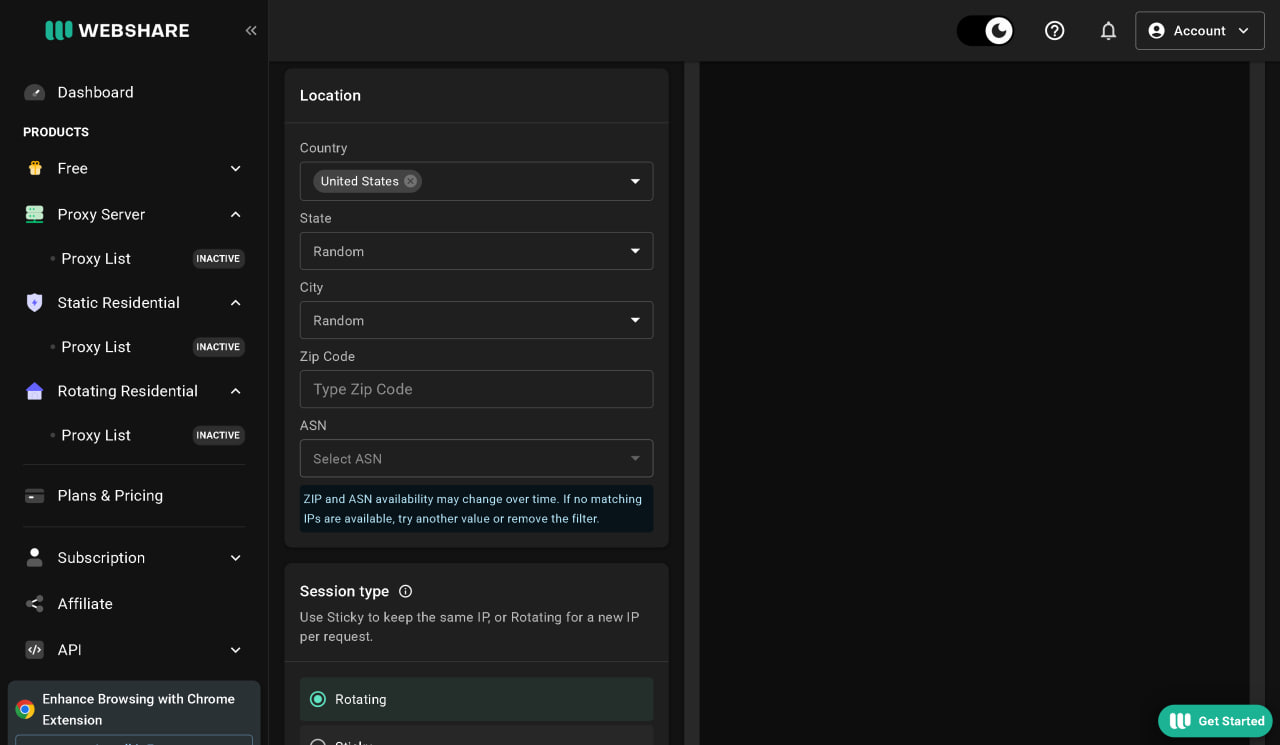Collapse the sidebar with double-chevron icon
The height and width of the screenshot is (745, 1280).
pyautogui.click(x=251, y=30)
